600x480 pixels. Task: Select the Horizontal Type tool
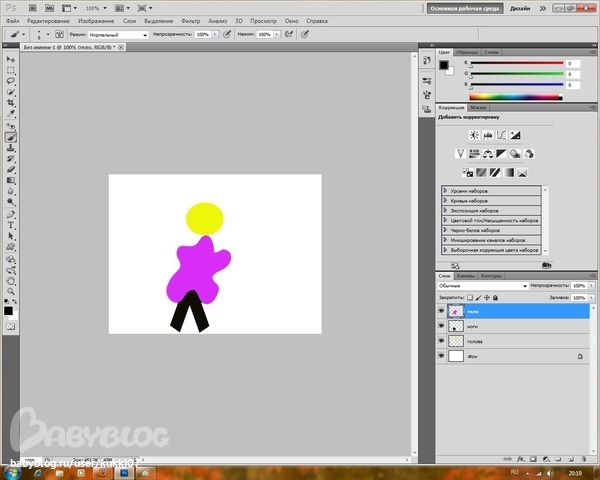(x=11, y=225)
